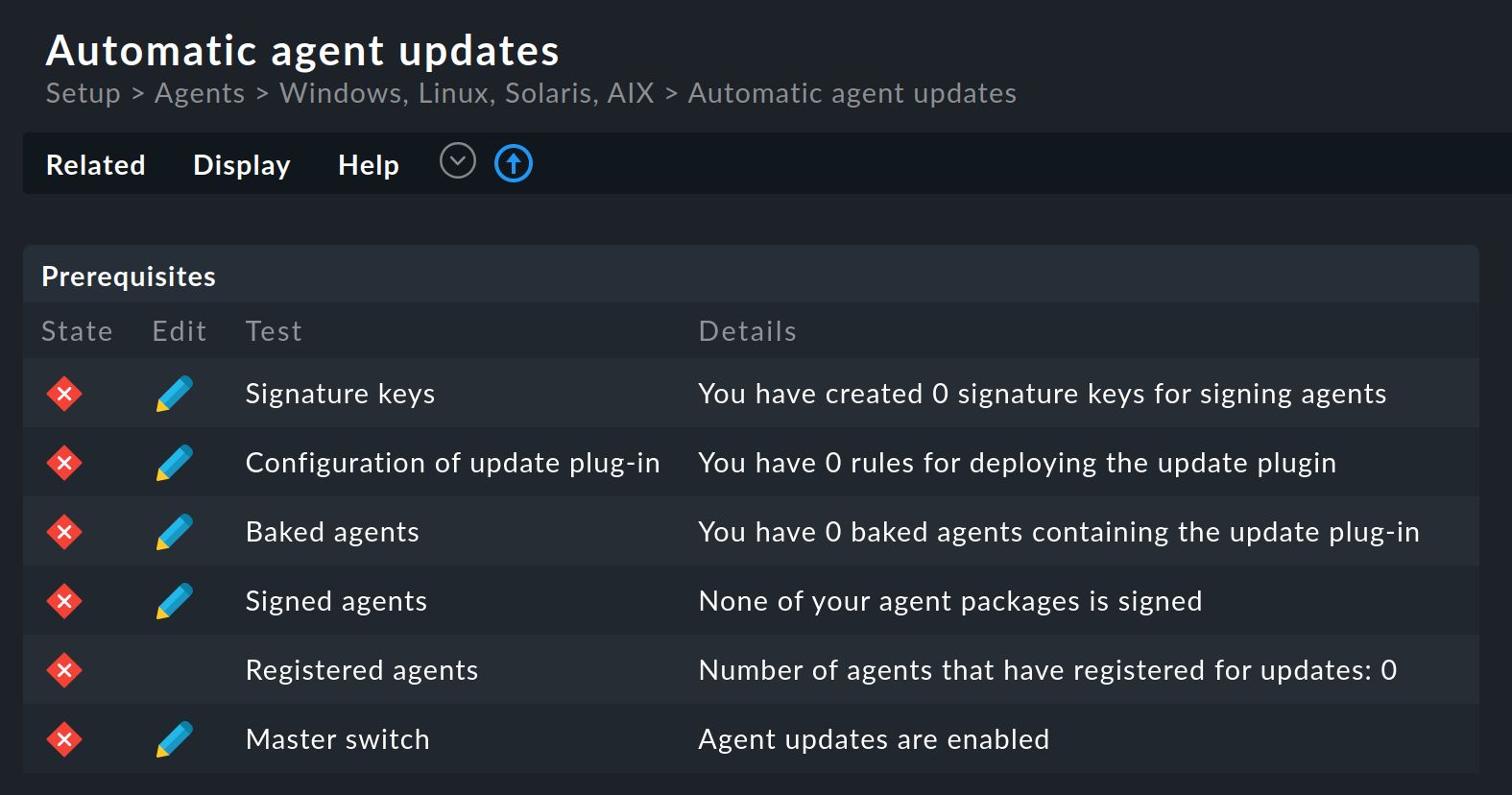
Task: Open Windows, Linux, Solaris, AIX page
Action: pyautogui.click(x=466, y=93)
